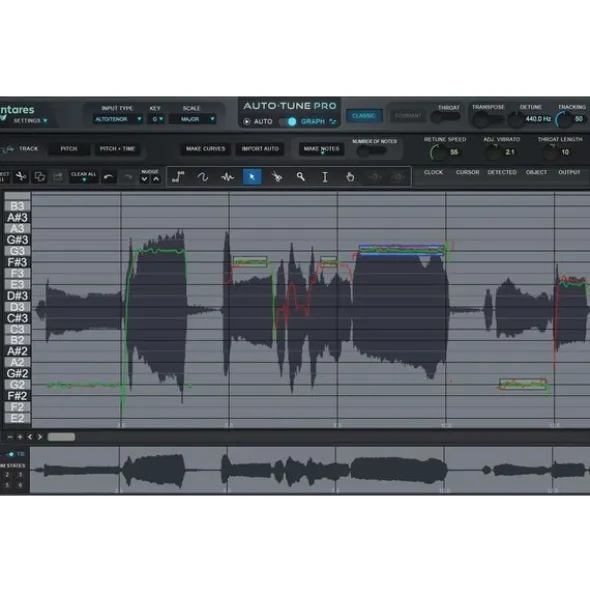Select zoom state 6
Viewport: 590px width, 591px height.
pyautogui.click(x=20, y=485)
